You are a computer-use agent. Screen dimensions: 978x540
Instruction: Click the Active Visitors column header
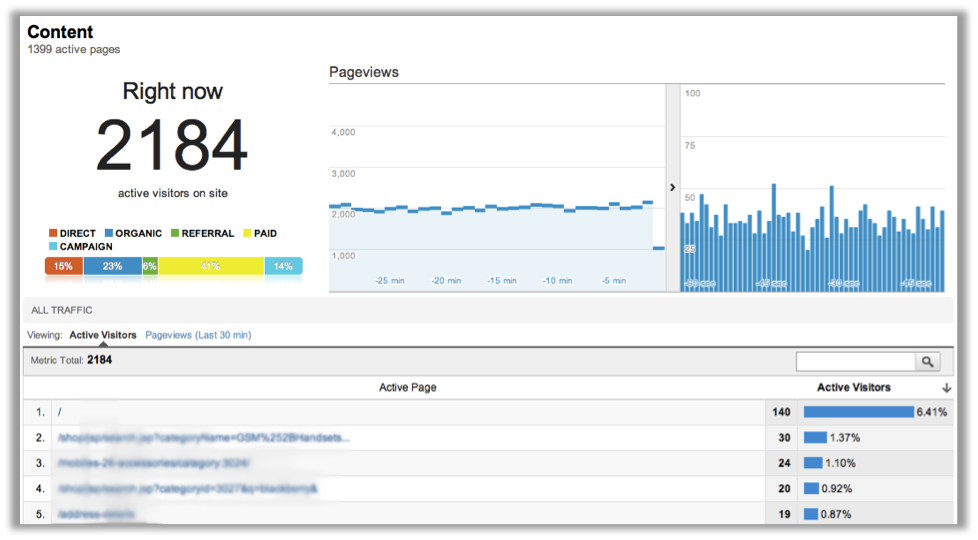tap(853, 388)
